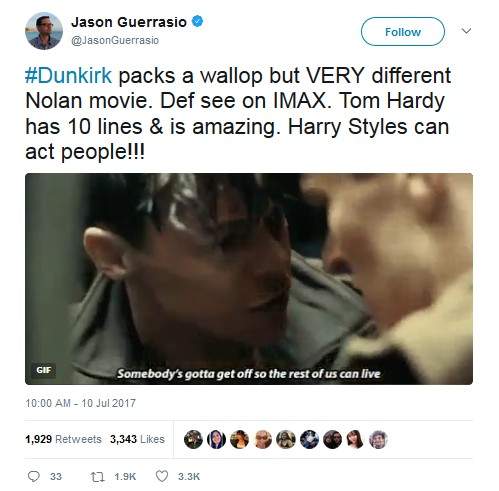Click the reply speech bubble icon
Screen dimensions: 499x491
[x=34, y=476]
